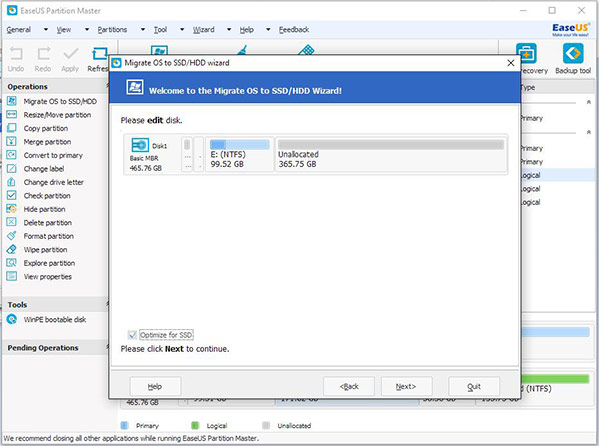This screenshot has height=446, width=599.
Task: Click the wizard banner Windows icon
Action: [135, 87]
